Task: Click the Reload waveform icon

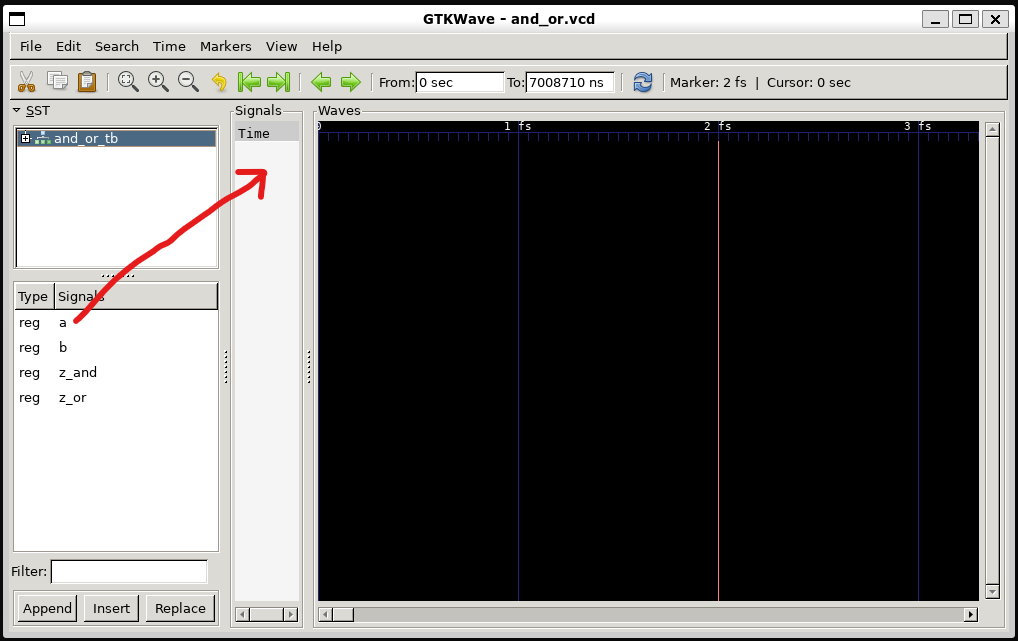Action: (x=643, y=82)
